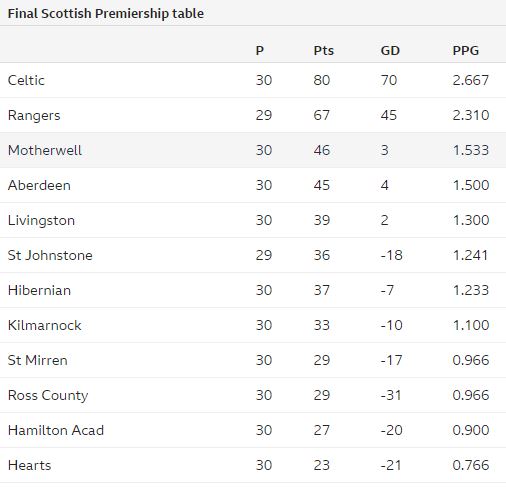Image resolution: width=506 pixels, height=491 pixels.
Task: Click the Hibernian team name
Action: pyautogui.click(x=39, y=290)
